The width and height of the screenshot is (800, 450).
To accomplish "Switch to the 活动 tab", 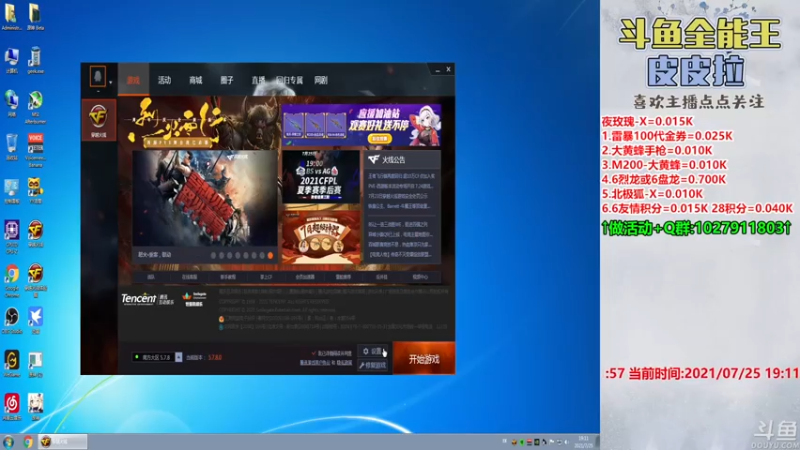I will (x=164, y=80).
